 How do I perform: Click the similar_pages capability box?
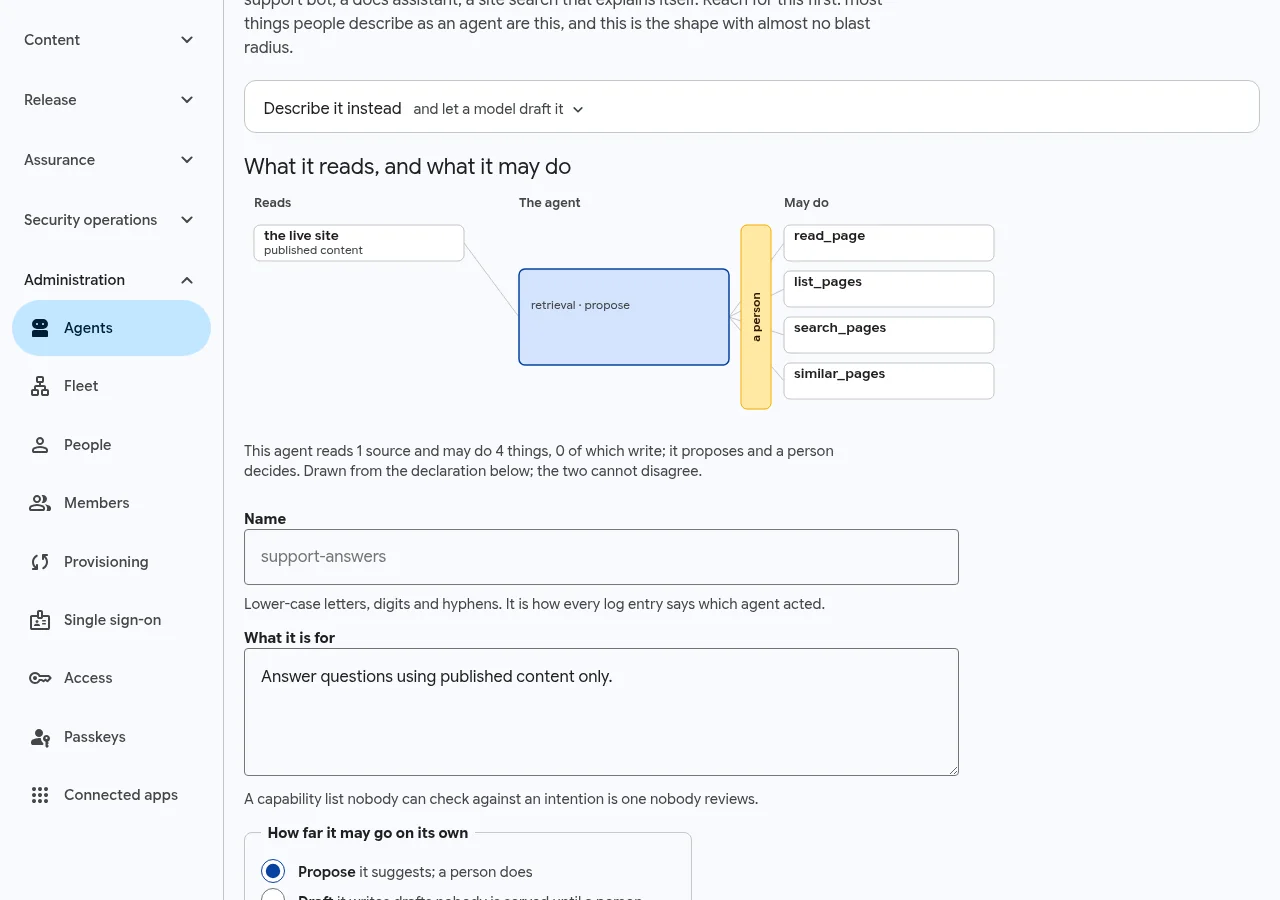click(889, 381)
